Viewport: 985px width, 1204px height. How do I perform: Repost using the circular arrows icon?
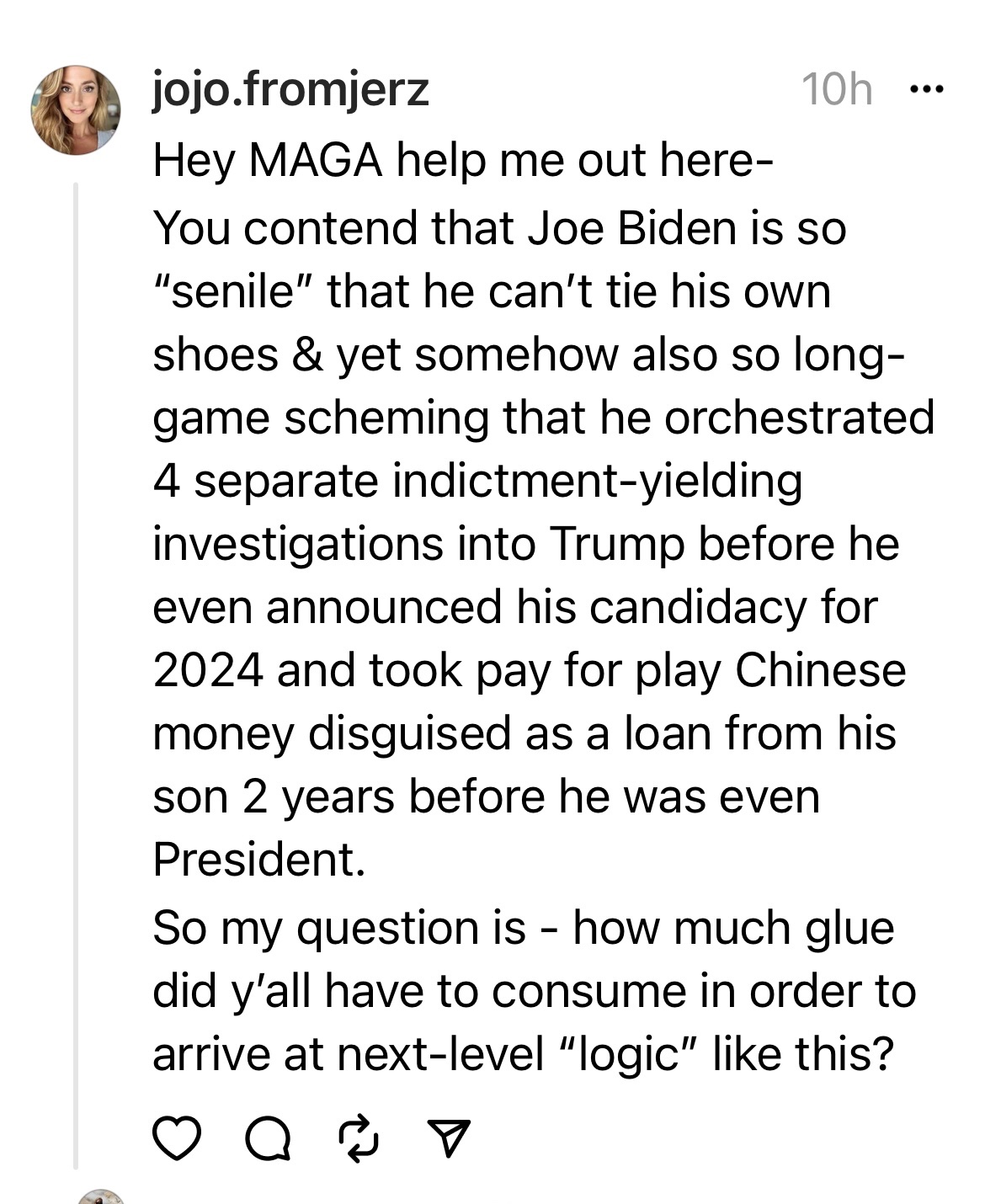(358, 1138)
